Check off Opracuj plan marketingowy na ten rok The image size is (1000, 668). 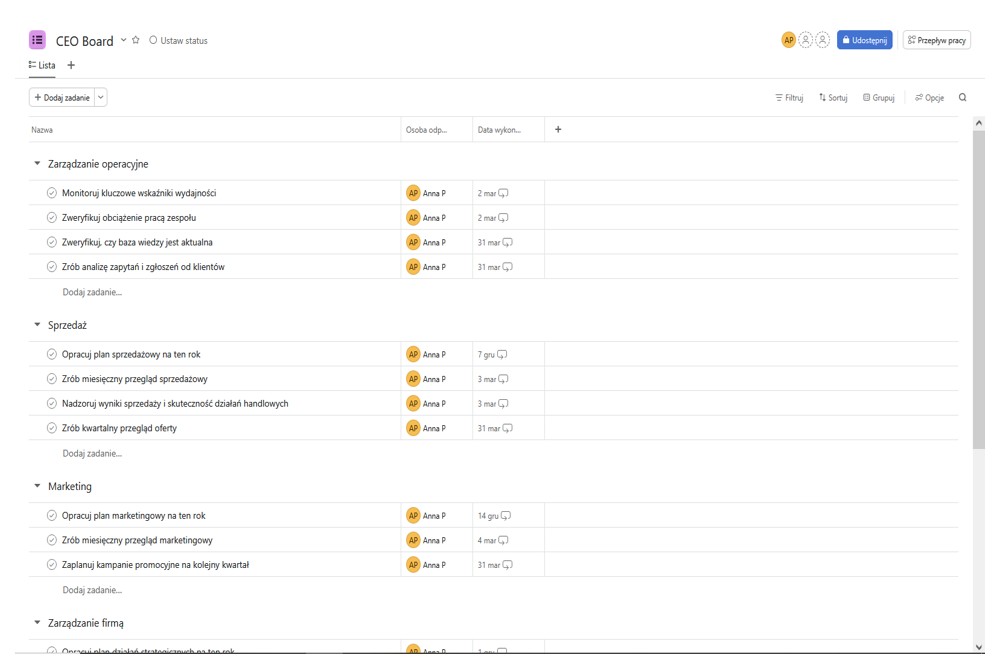pyautogui.click(x=52, y=516)
